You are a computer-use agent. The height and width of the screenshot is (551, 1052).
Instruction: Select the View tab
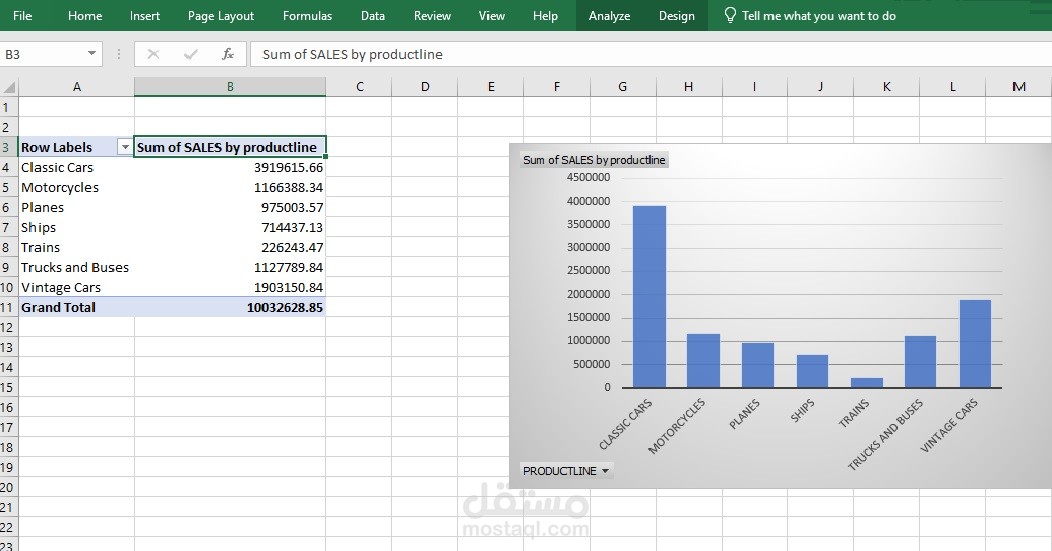click(x=492, y=15)
